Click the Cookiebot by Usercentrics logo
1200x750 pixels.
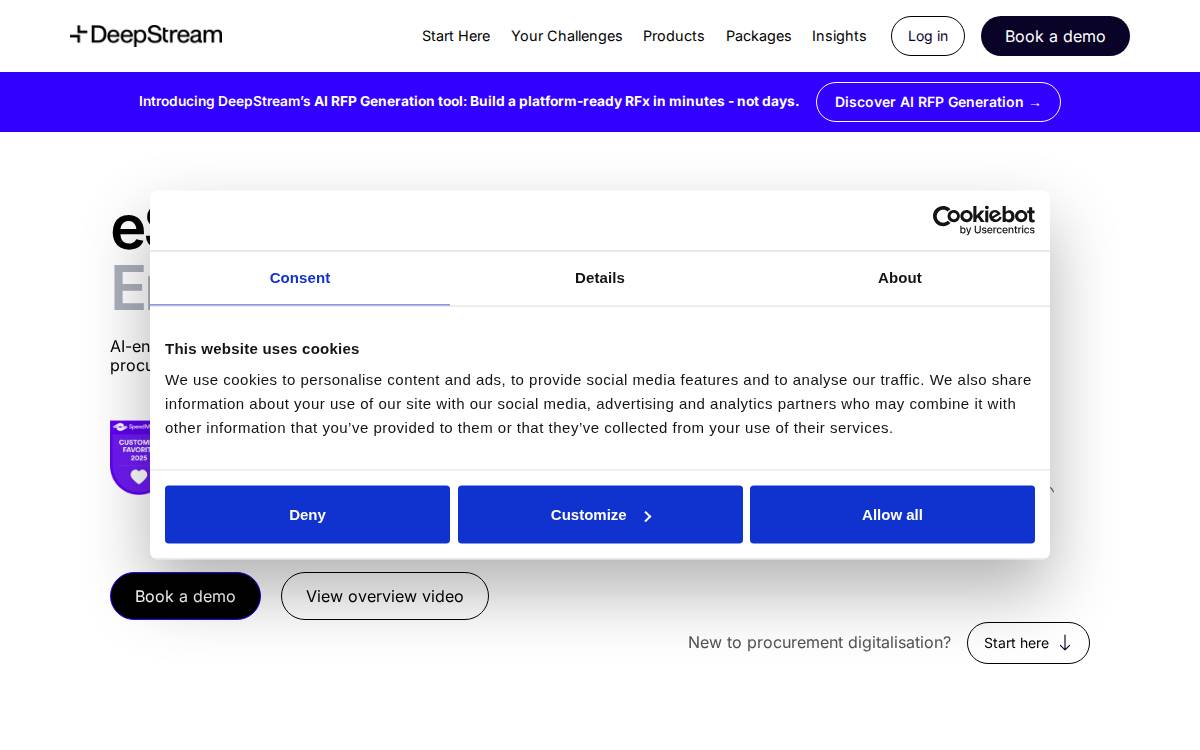coord(984,220)
